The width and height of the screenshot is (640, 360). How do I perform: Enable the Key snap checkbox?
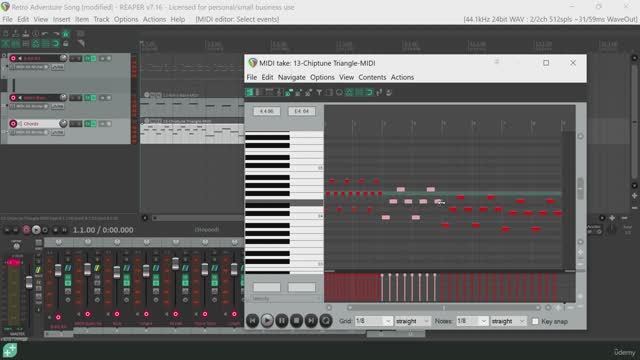click(x=535, y=321)
